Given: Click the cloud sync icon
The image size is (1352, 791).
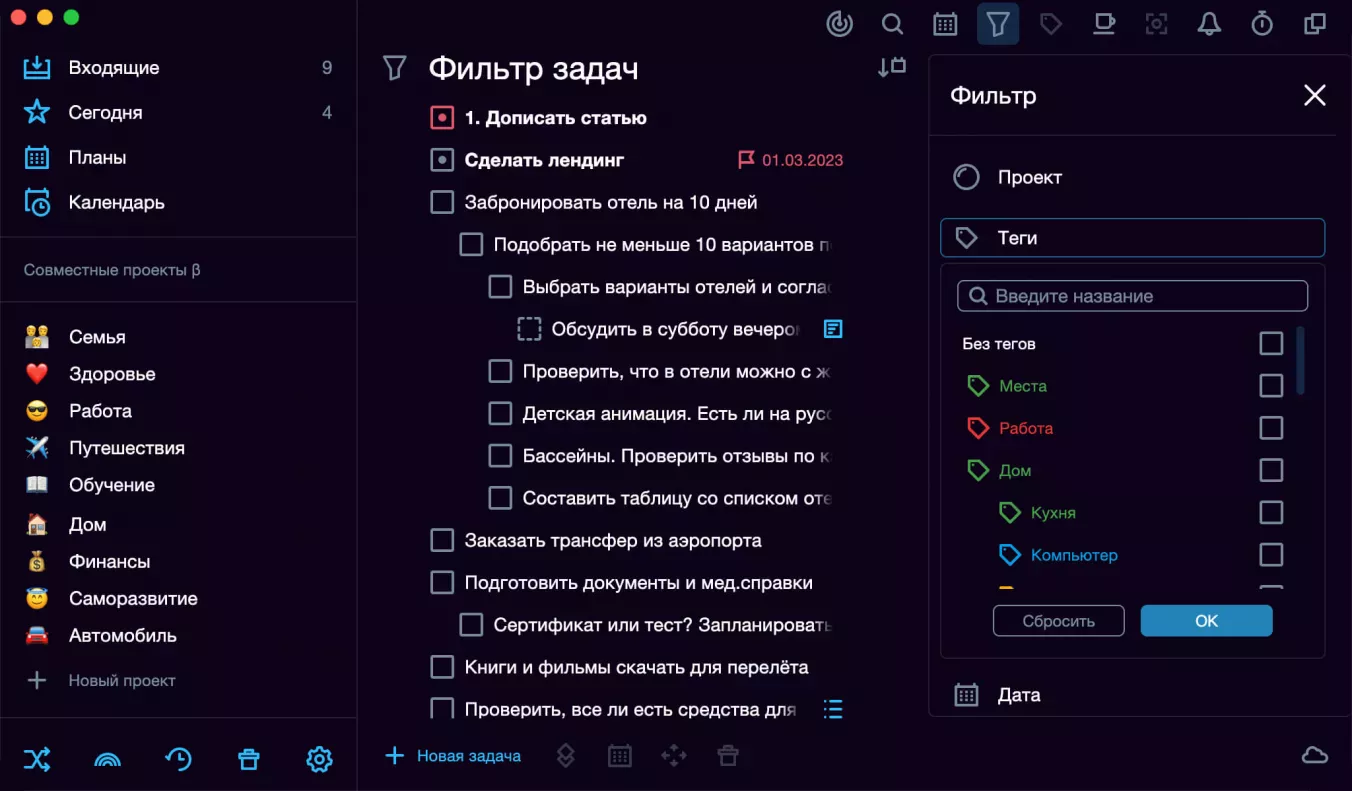Looking at the screenshot, I should click(1315, 755).
